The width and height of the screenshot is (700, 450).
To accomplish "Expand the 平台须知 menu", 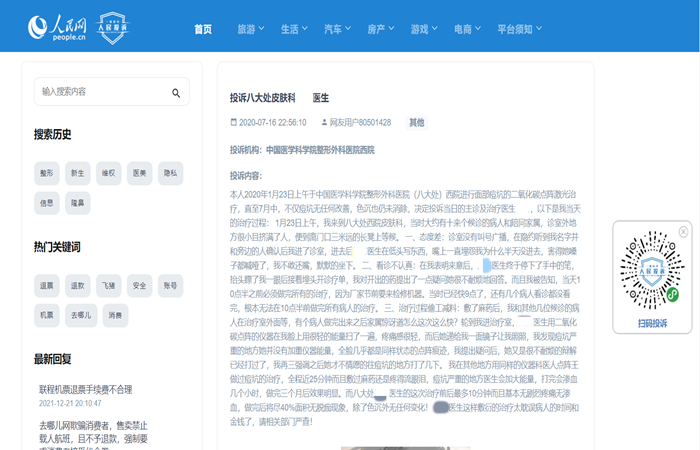I will 520,29.
